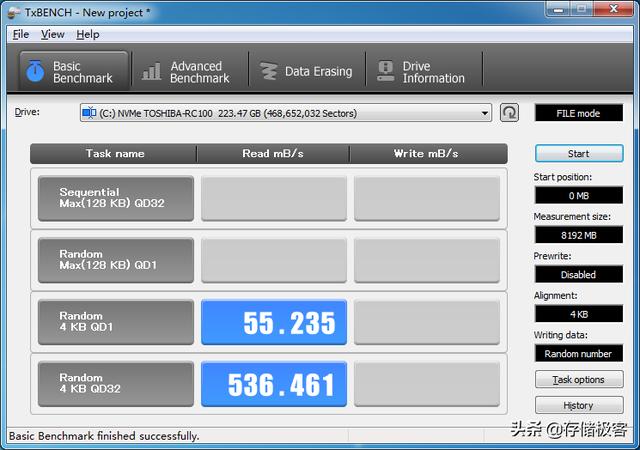This screenshot has height=450, width=640.
Task: Change the Measurement size 8192 MB field
Action: pyautogui.click(x=579, y=235)
